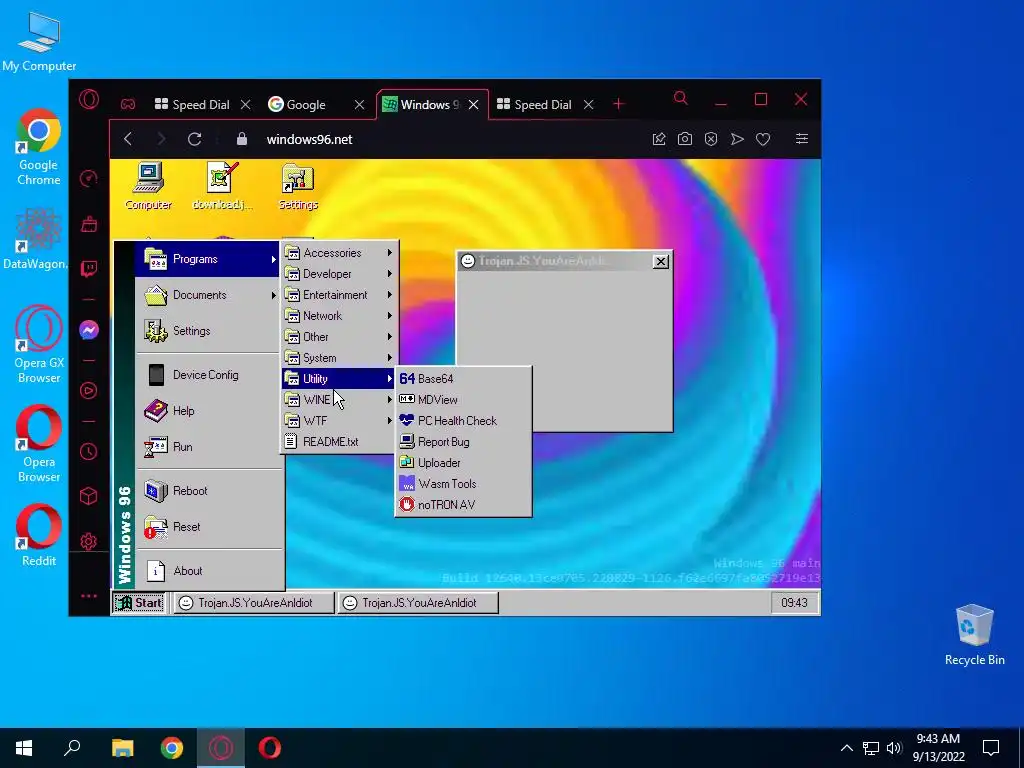The height and width of the screenshot is (768, 1024).
Task: Open History clock icon in sidebar
Action: pyautogui.click(x=89, y=451)
